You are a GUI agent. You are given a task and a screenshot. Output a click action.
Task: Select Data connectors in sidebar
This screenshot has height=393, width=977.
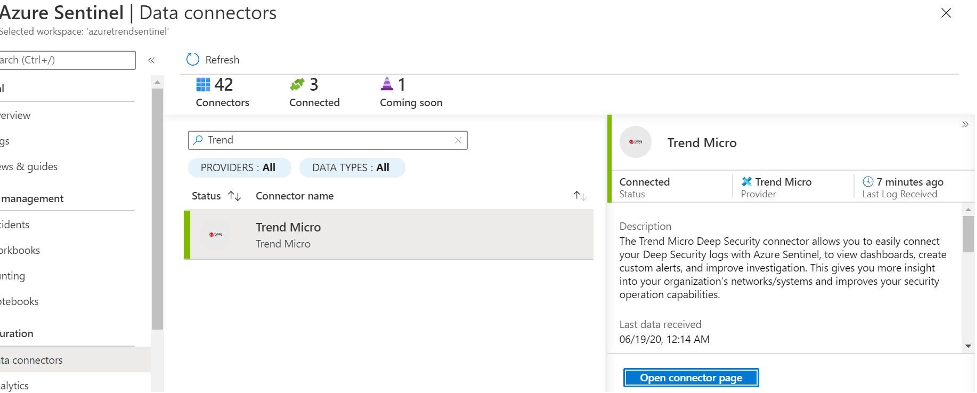coord(75,360)
